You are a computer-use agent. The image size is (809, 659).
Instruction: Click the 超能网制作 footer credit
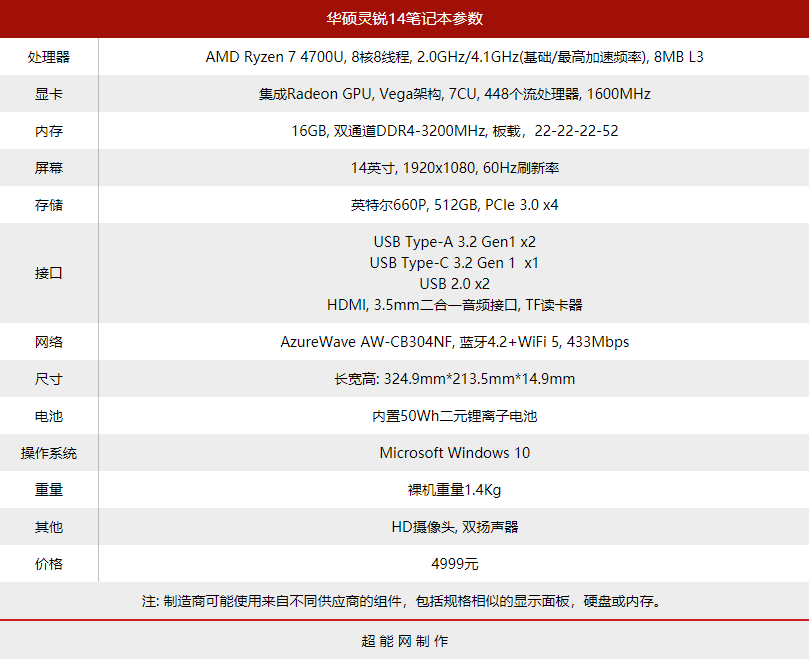coord(404,640)
